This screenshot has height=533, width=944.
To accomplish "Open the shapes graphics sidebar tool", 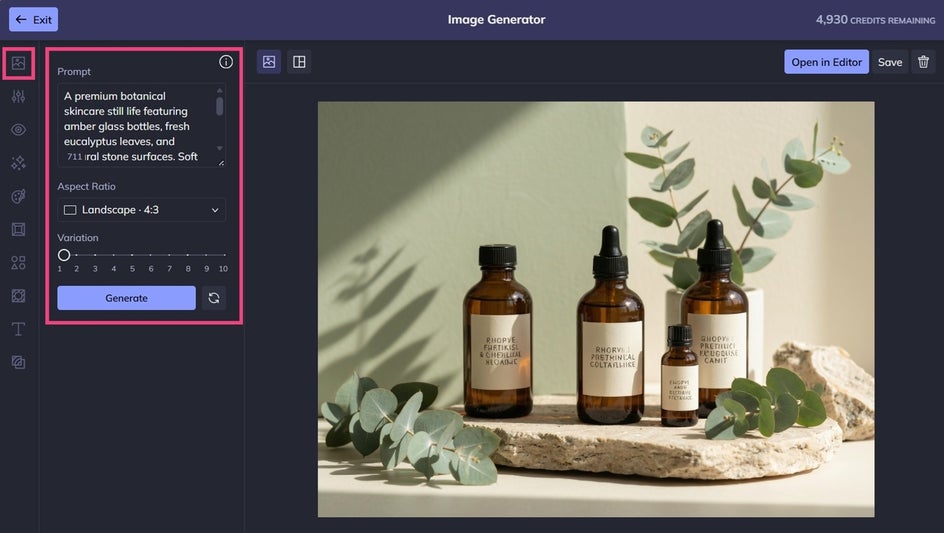I will (x=18, y=263).
